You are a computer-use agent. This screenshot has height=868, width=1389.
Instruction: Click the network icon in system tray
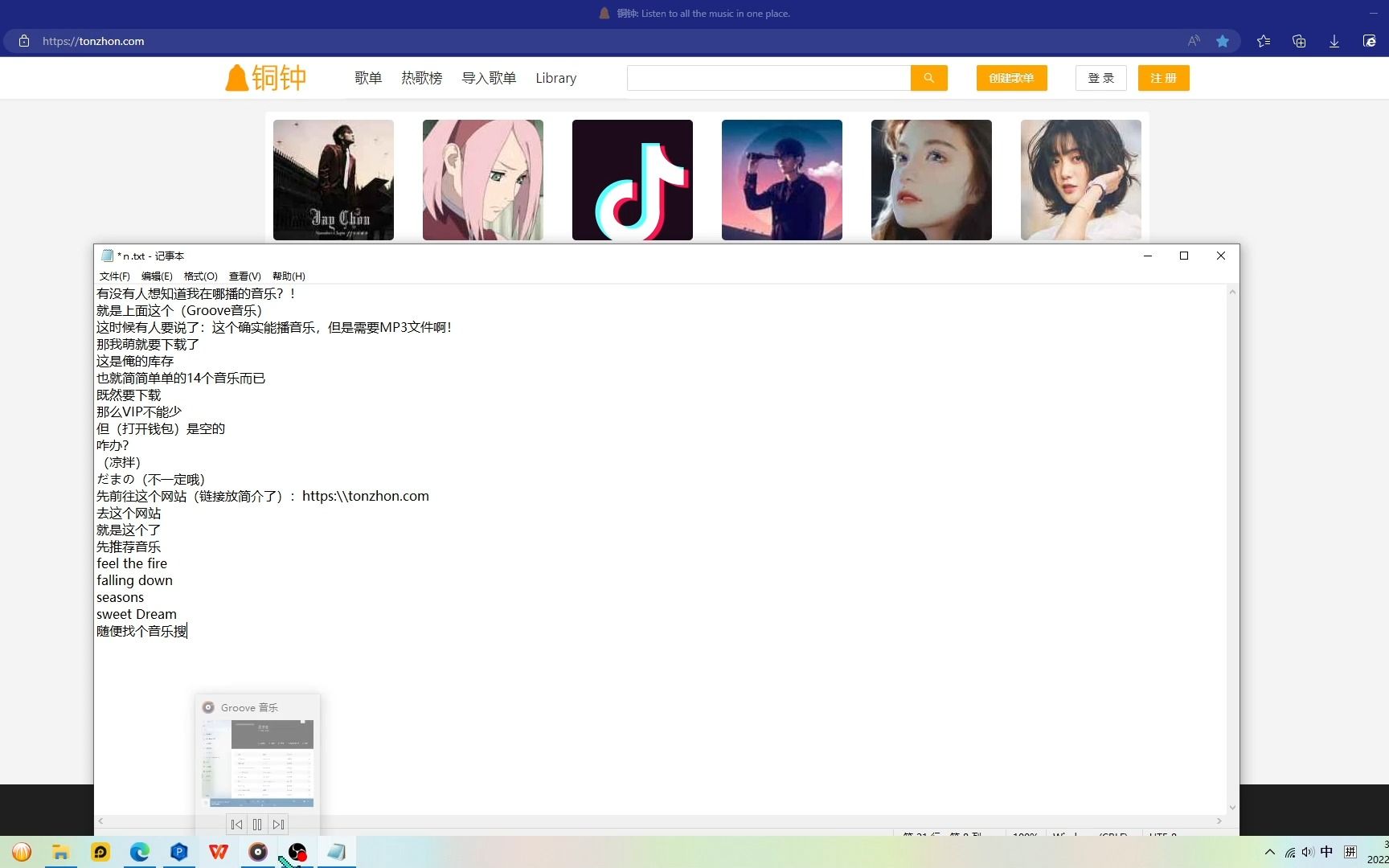[x=1290, y=852]
